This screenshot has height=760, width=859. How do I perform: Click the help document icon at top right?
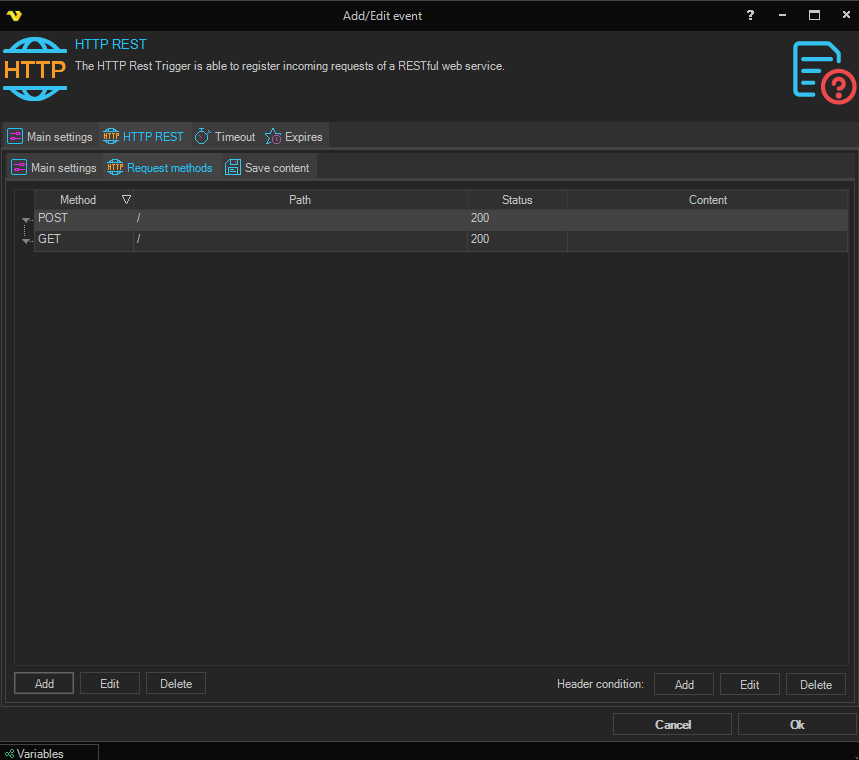tap(823, 70)
